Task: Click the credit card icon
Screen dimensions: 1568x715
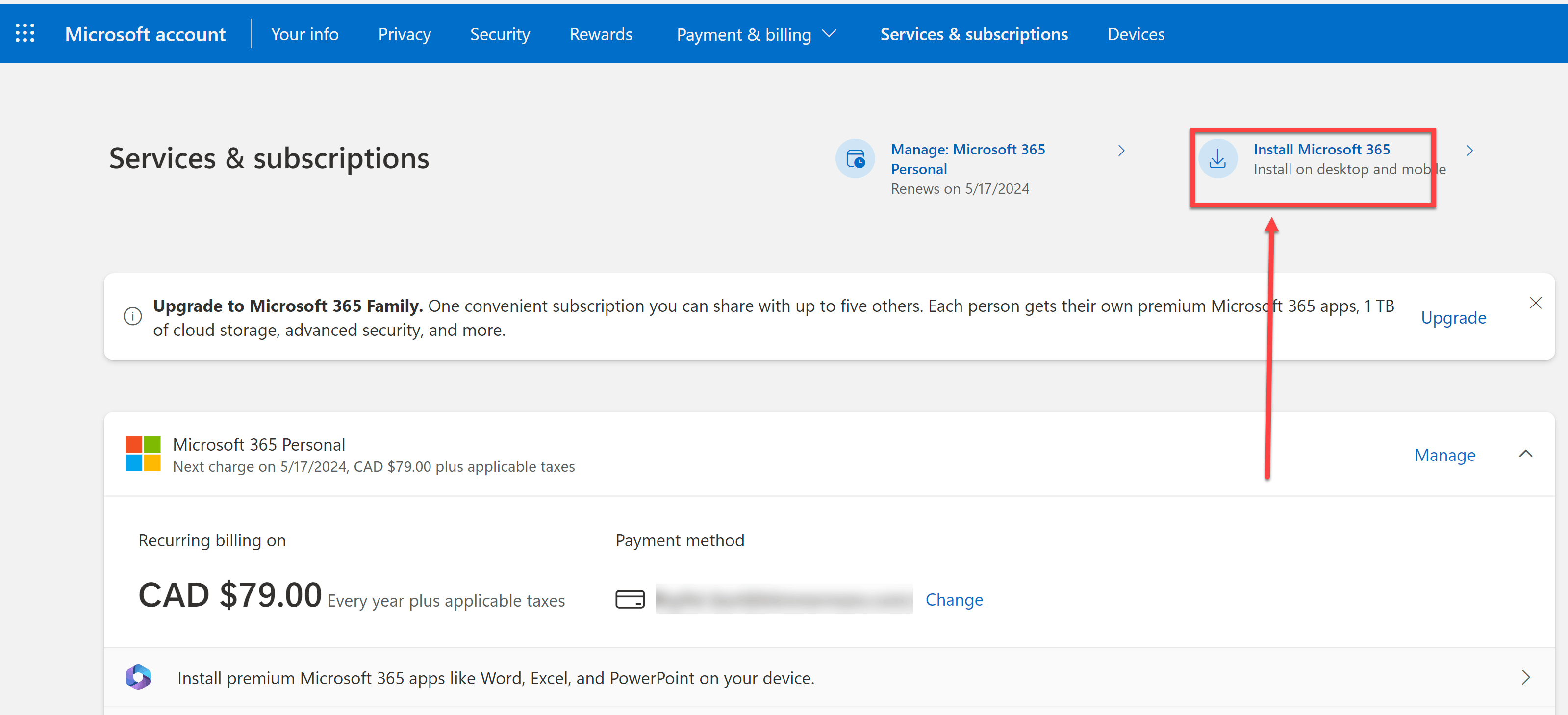Action: [630, 599]
